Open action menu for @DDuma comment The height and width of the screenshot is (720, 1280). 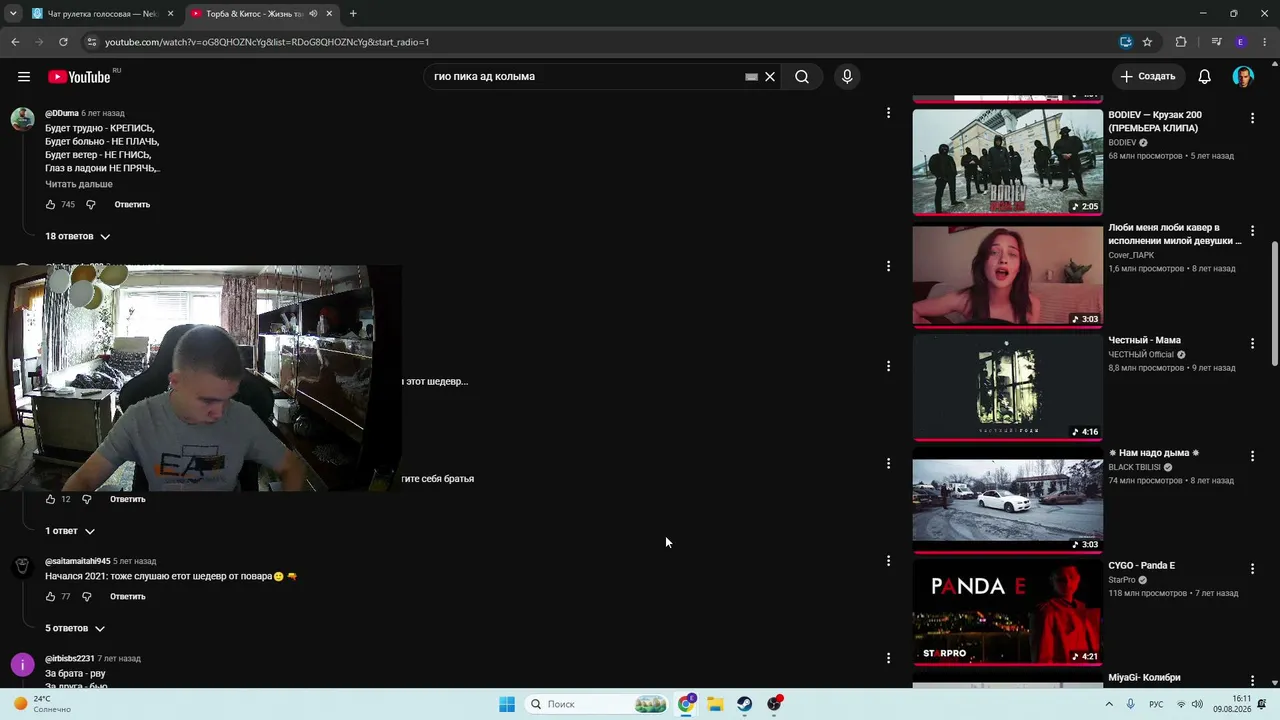click(x=888, y=113)
